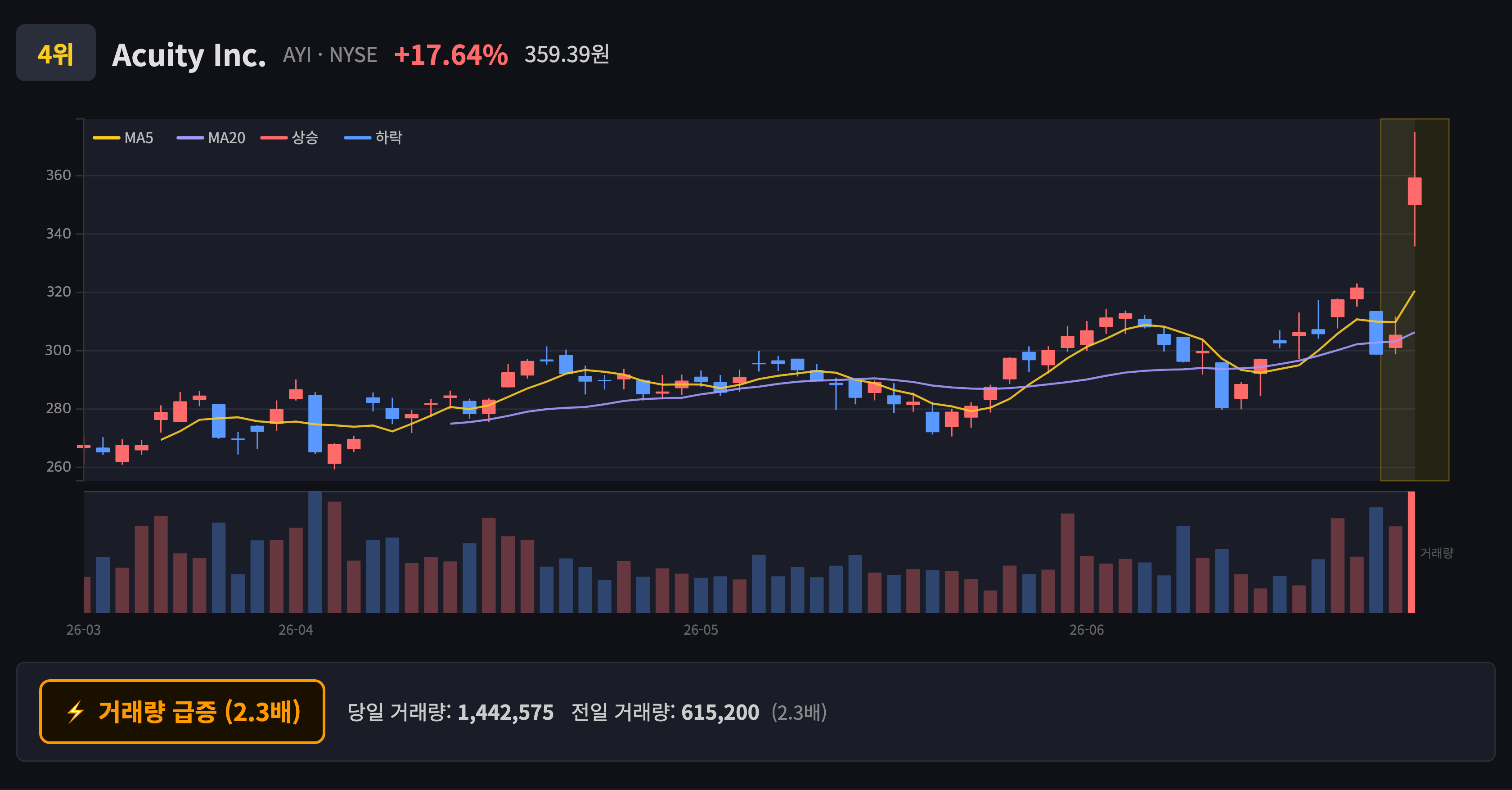Screen dimensions: 1512x790
Task: Select the Acuity Inc. title
Action: 189,55
